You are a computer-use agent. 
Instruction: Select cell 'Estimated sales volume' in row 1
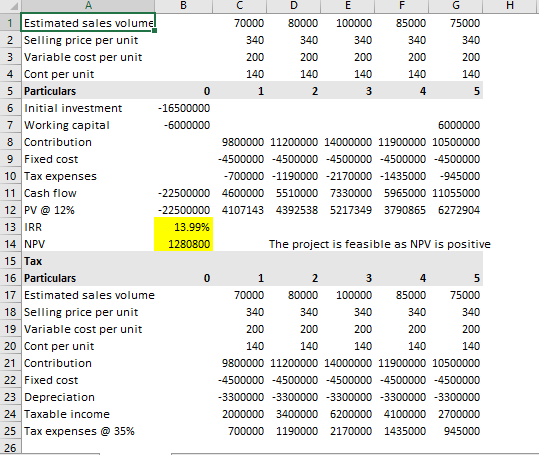[x=88, y=23]
